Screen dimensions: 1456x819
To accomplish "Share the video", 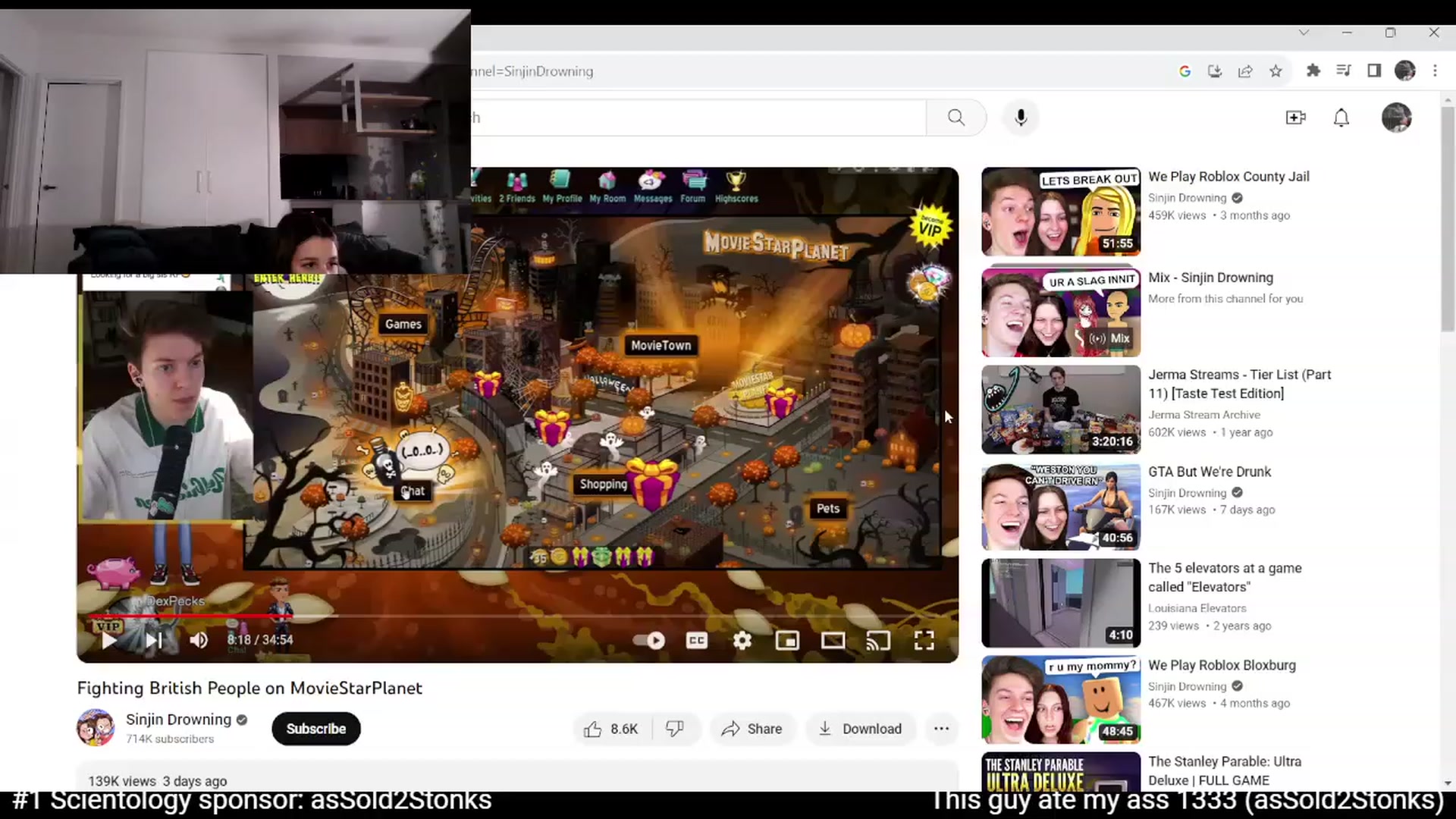I will click(752, 729).
